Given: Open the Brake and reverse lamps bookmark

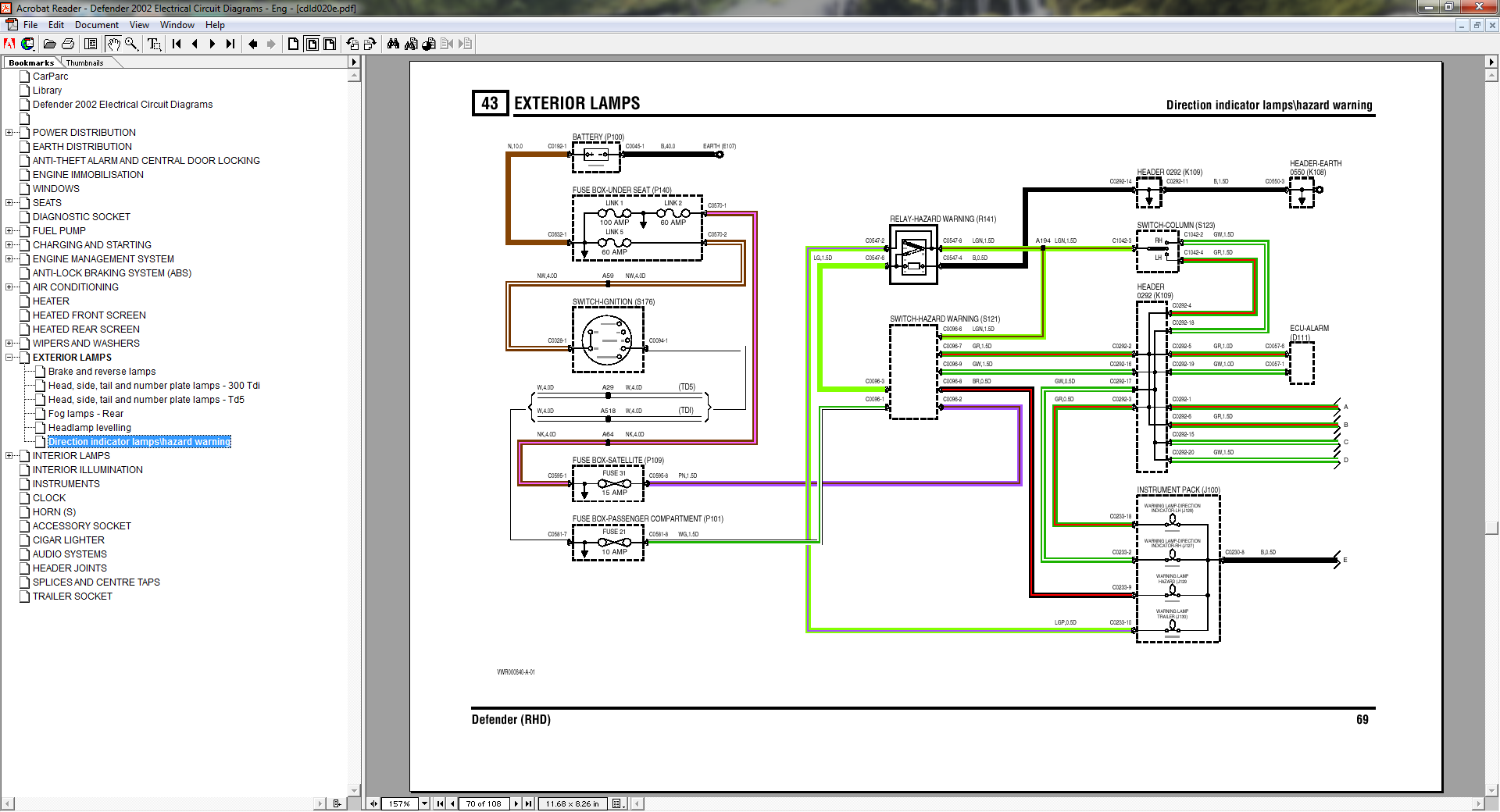Looking at the screenshot, I should pos(102,372).
